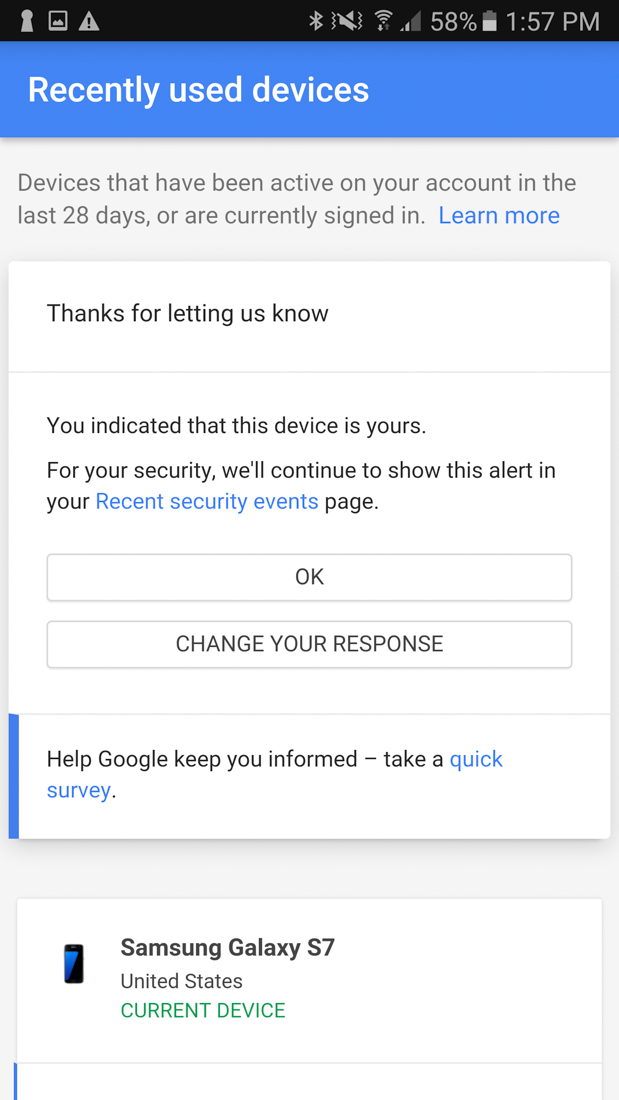Tap the Wi-Fi signal icon
Image resolution: width=619 pixels, height=1100 pixels.
(383, 20)
